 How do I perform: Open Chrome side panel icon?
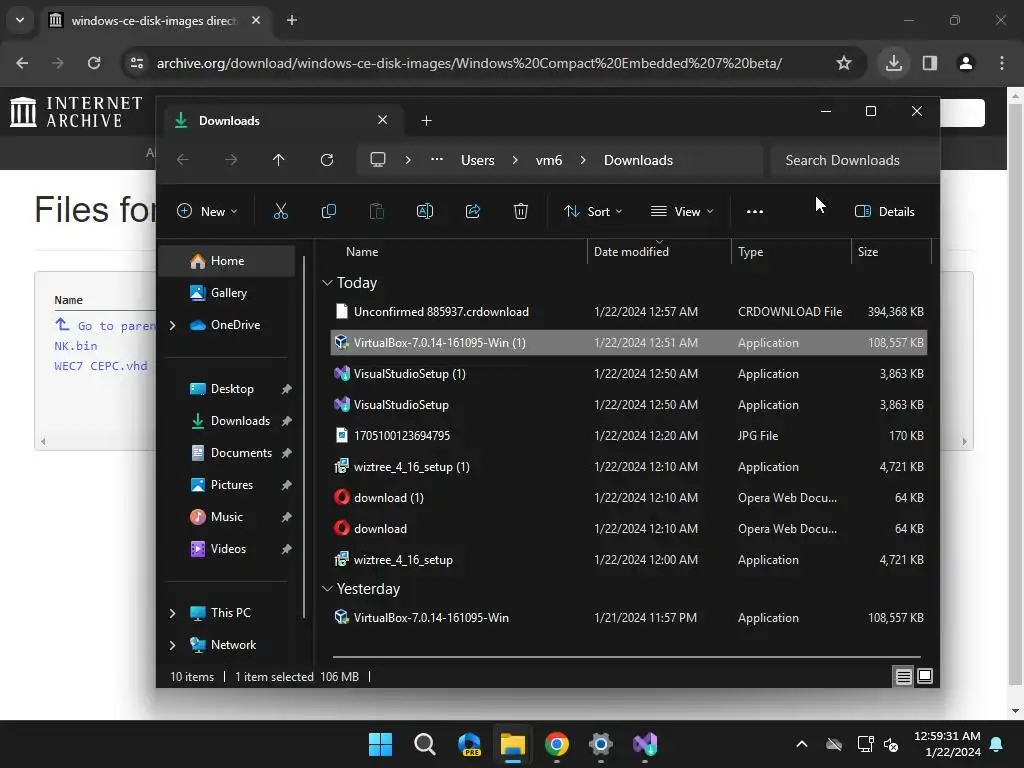(930, 63)
